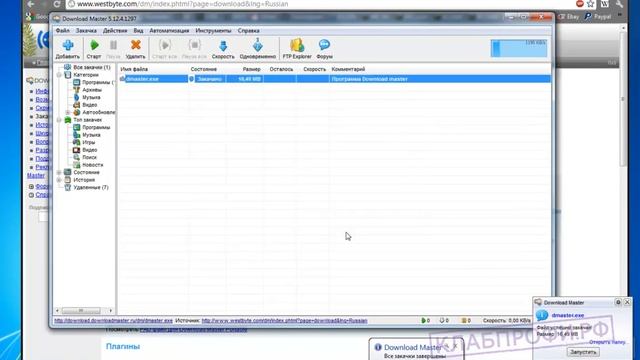This screenshot has height=360, width=640.
Task: Start the download with the Старт icon
Action: pyautogui.click(x=94, y=49)
